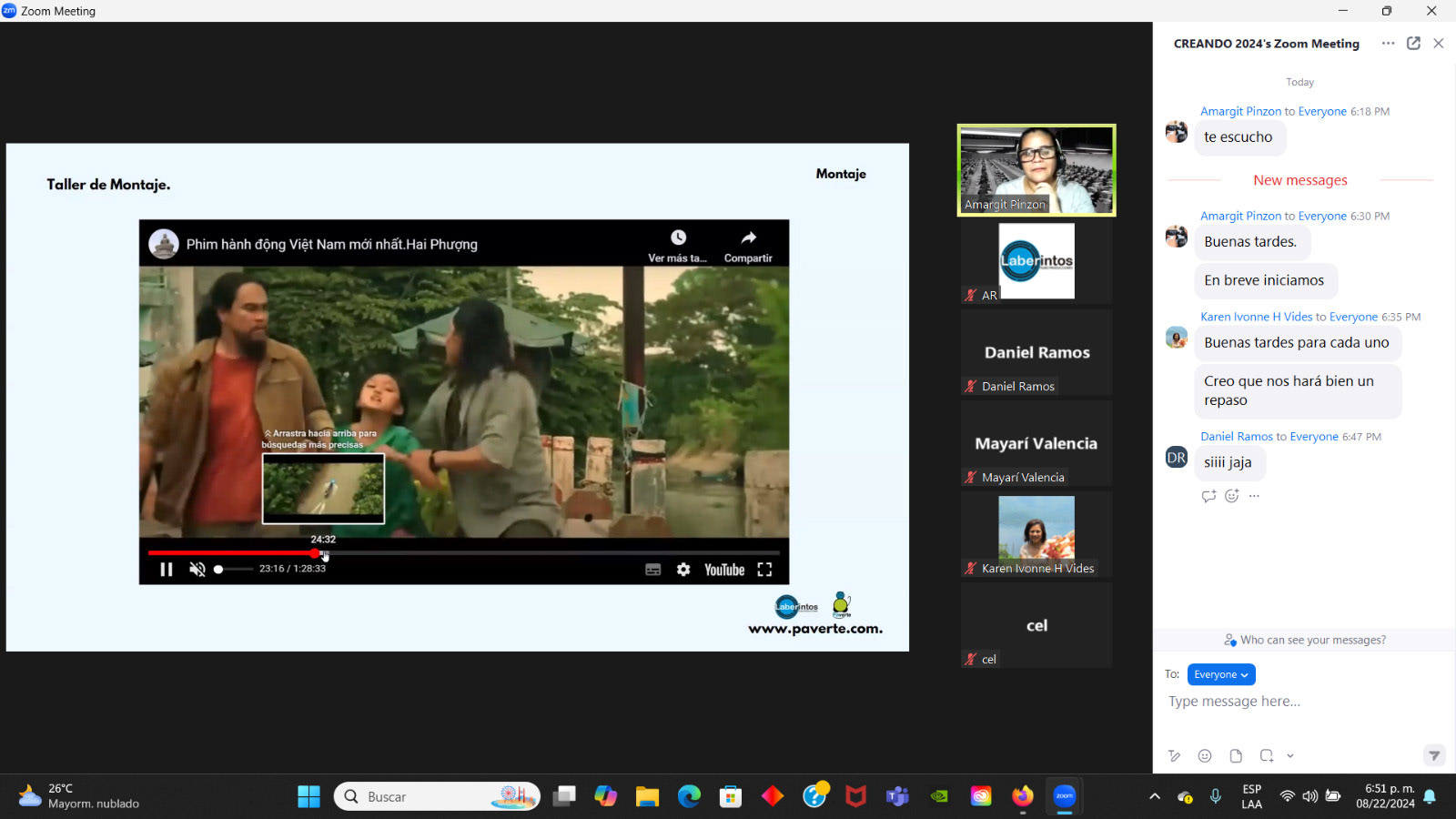Image resolution: width=1456 pixels, height=819 pixels.
Task: Select Amargit Pinzon video tile
Action: click(1036, 170)
